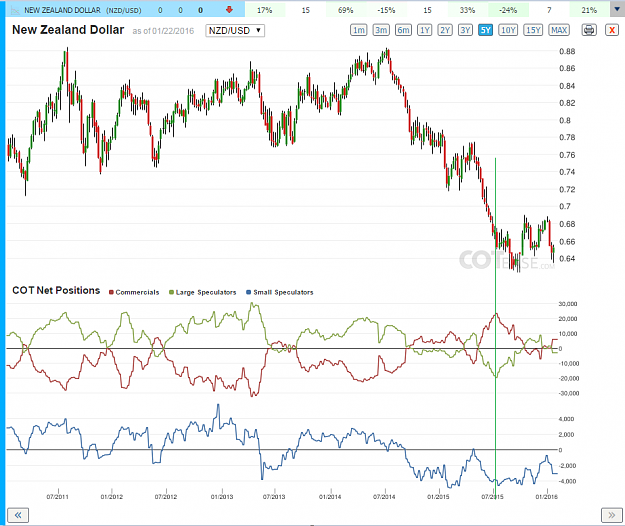
Task: Click the 01/2016 x-axis date label
Action: point(546,497)
